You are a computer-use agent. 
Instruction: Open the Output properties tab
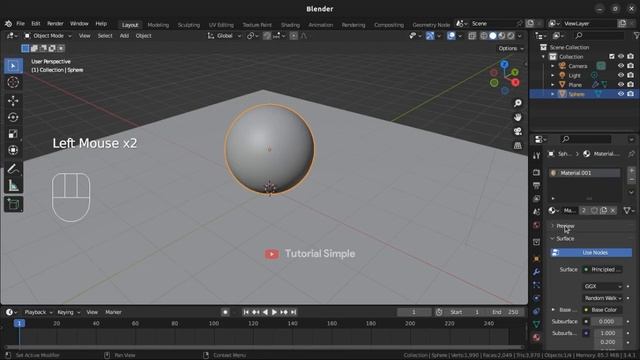point(536,186)
